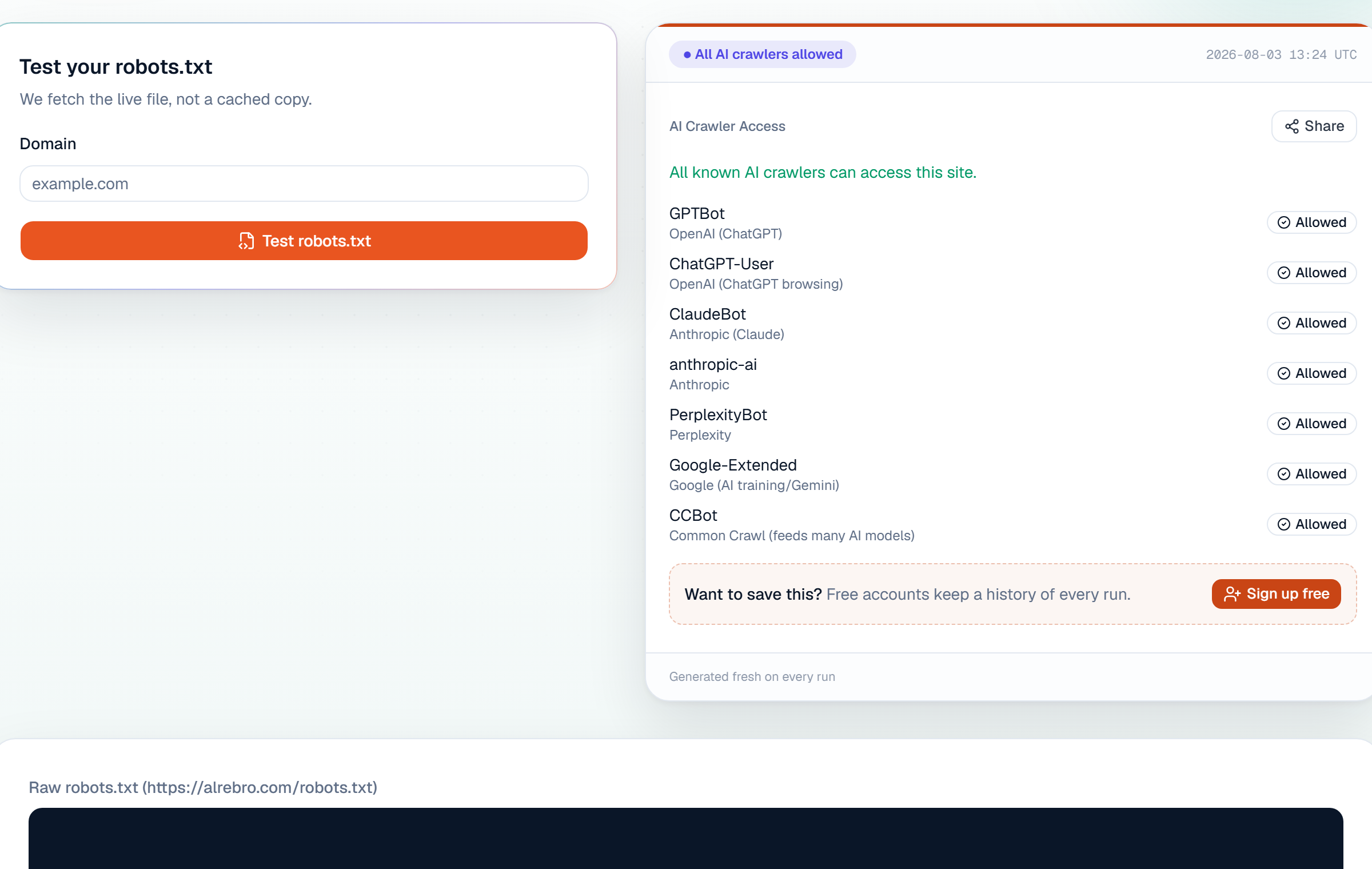Click 'All known AI crawlers can access' message
The height and width of the screenshot is (869, 1372).
coord(823,172)
